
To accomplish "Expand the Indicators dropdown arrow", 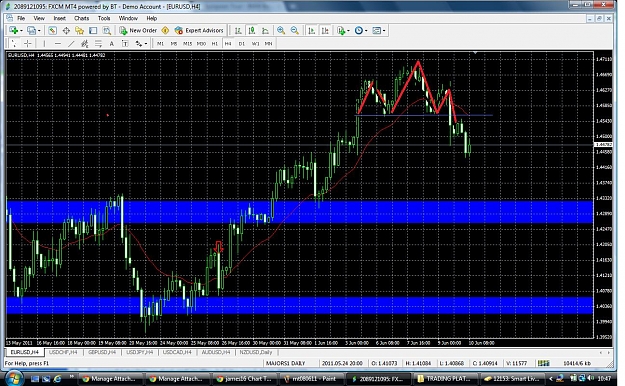I will point(348,31).
